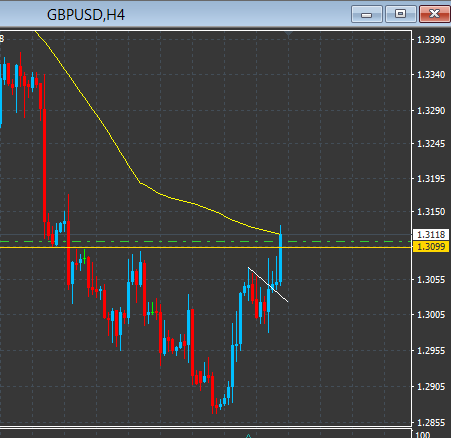Screen dimensions: 451x438
Task: Click the 1.3150 price scale label
Action: tap(431, 212)
